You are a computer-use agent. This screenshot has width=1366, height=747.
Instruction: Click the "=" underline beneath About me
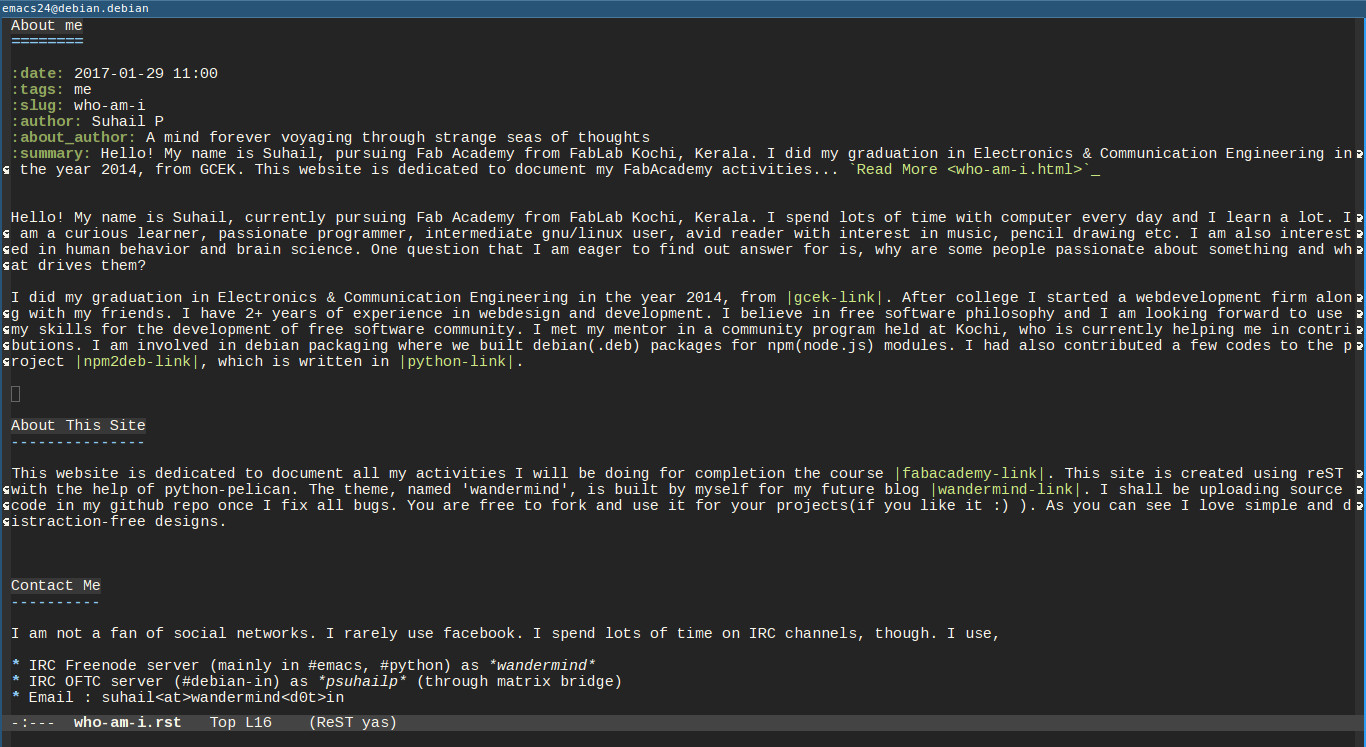(x=47, y=42)
